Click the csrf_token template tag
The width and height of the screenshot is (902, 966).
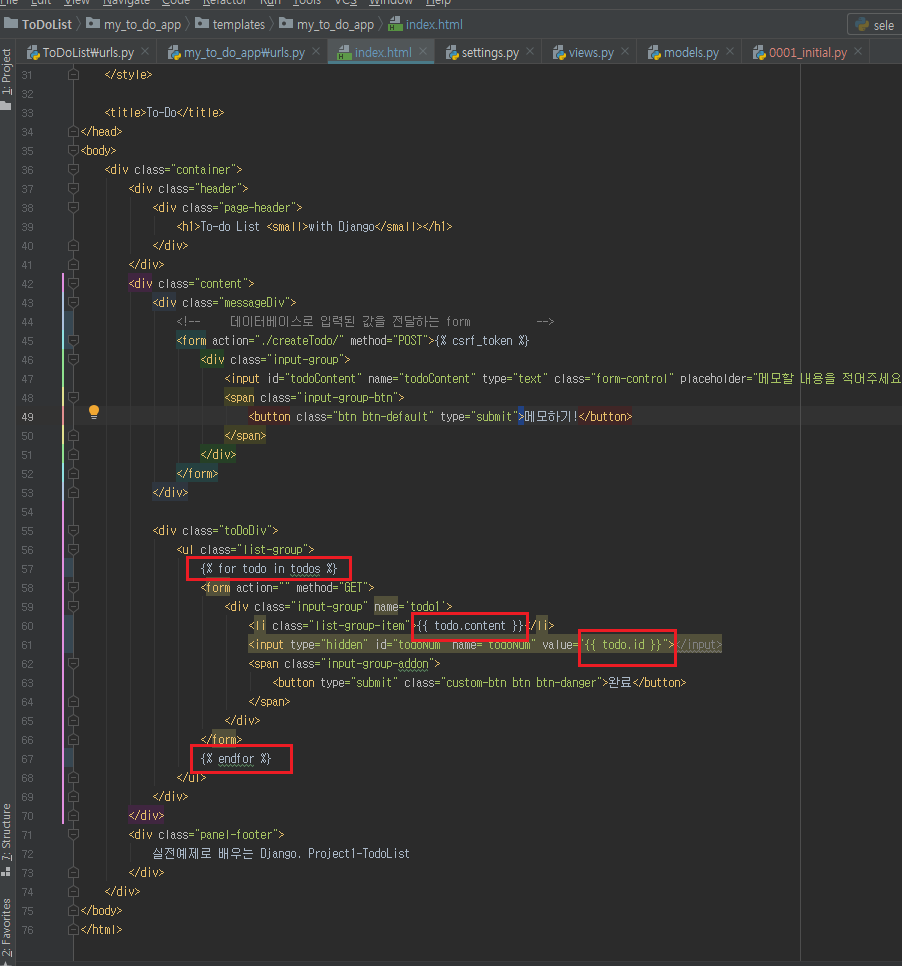pos(482,341)
